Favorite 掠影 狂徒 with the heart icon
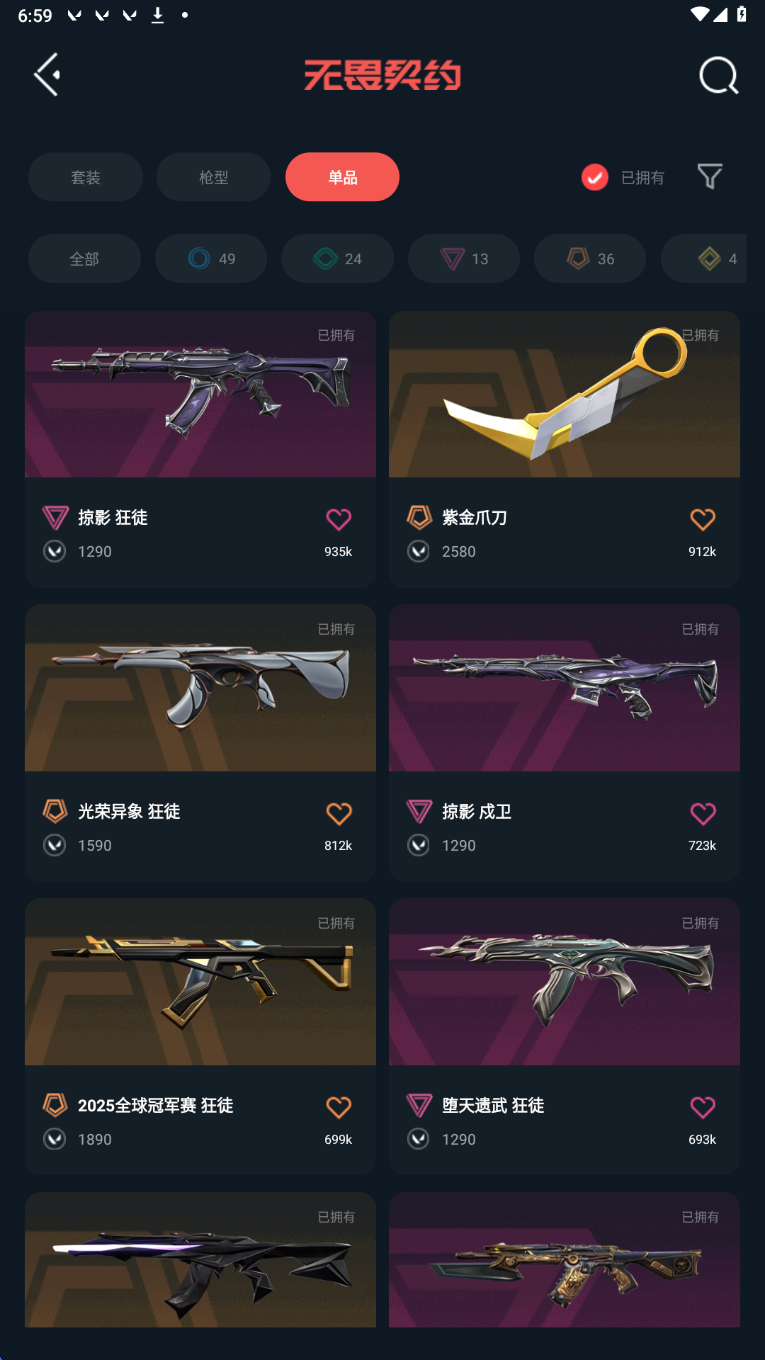765x1360 pixels. coord(339,519)
